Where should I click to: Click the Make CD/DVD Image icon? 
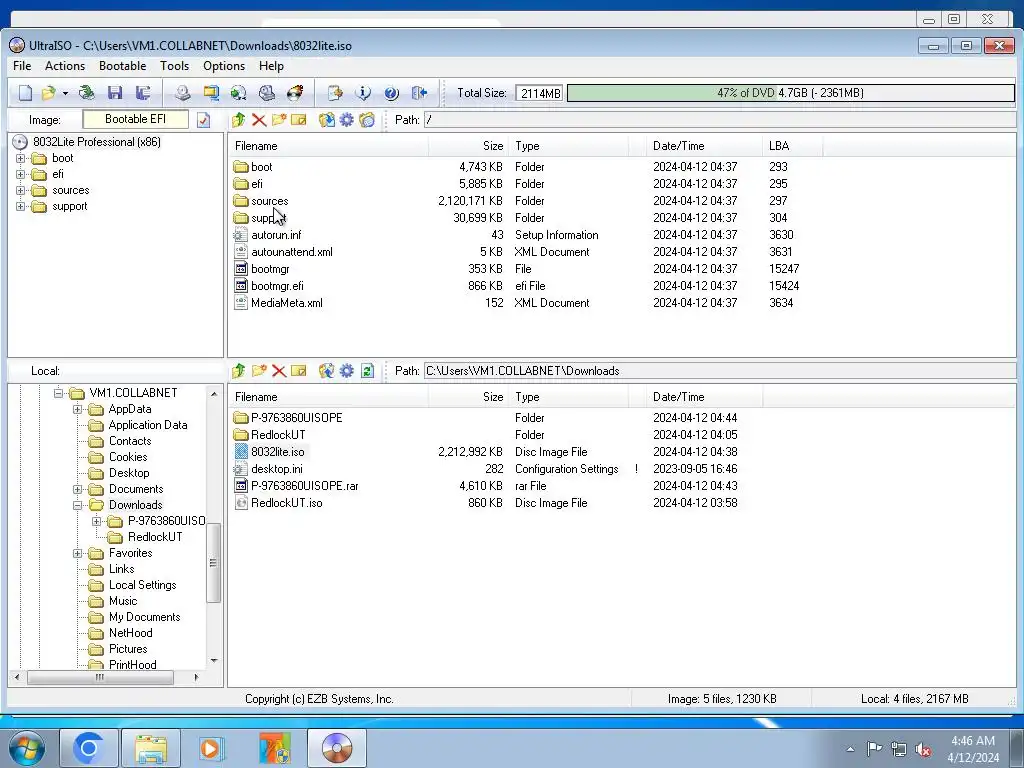click(x=182, y=93)
